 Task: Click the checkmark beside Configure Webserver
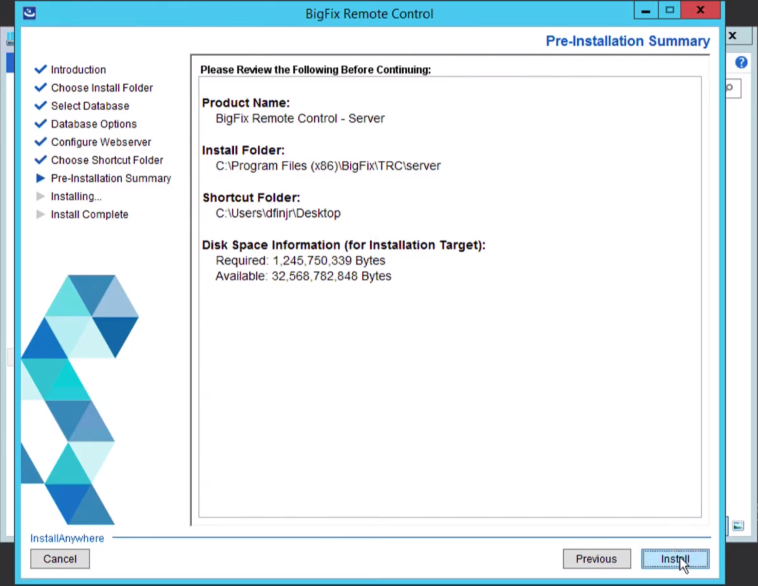41,142
